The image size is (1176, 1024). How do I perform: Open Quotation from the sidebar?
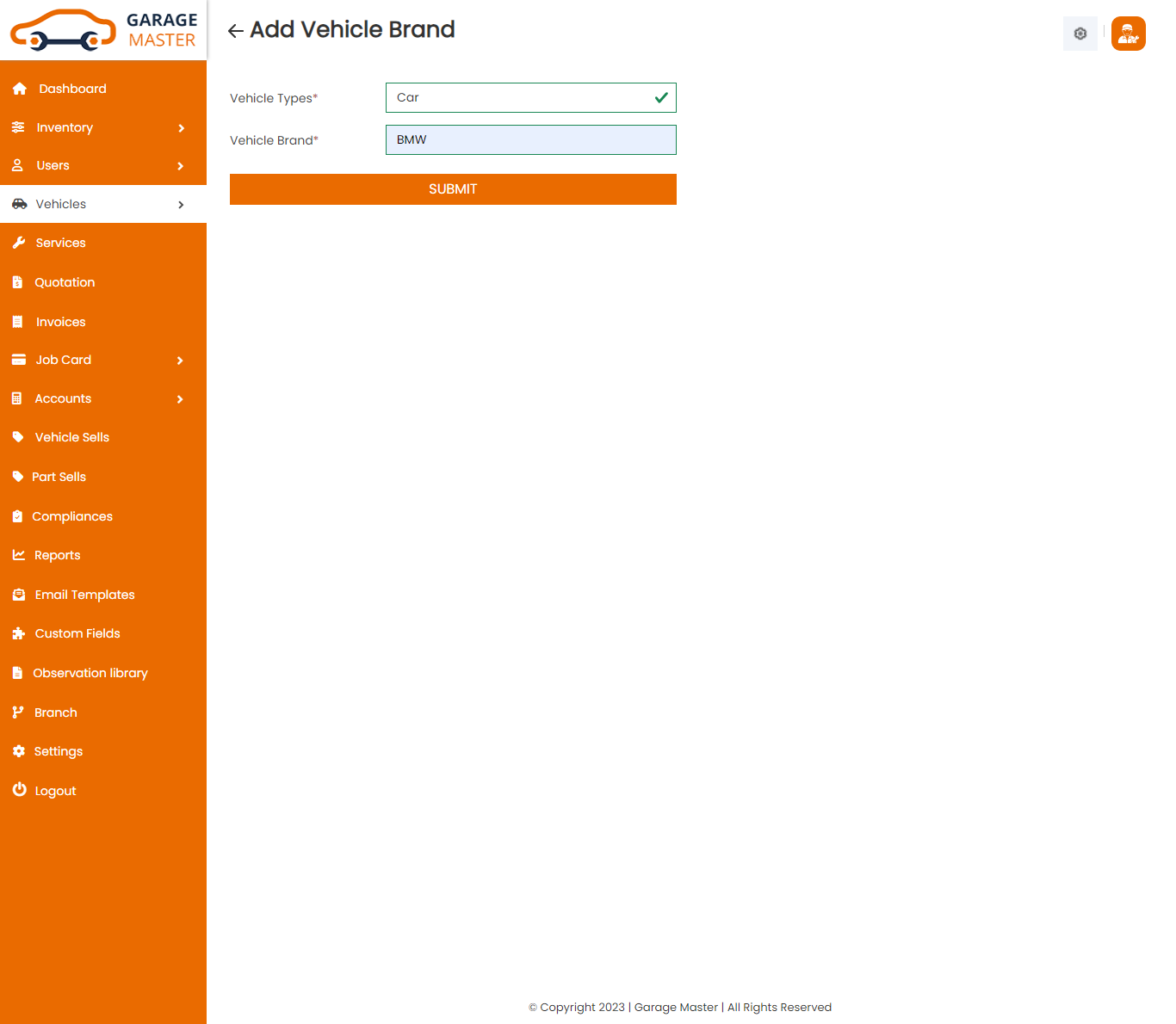[65, 282]
